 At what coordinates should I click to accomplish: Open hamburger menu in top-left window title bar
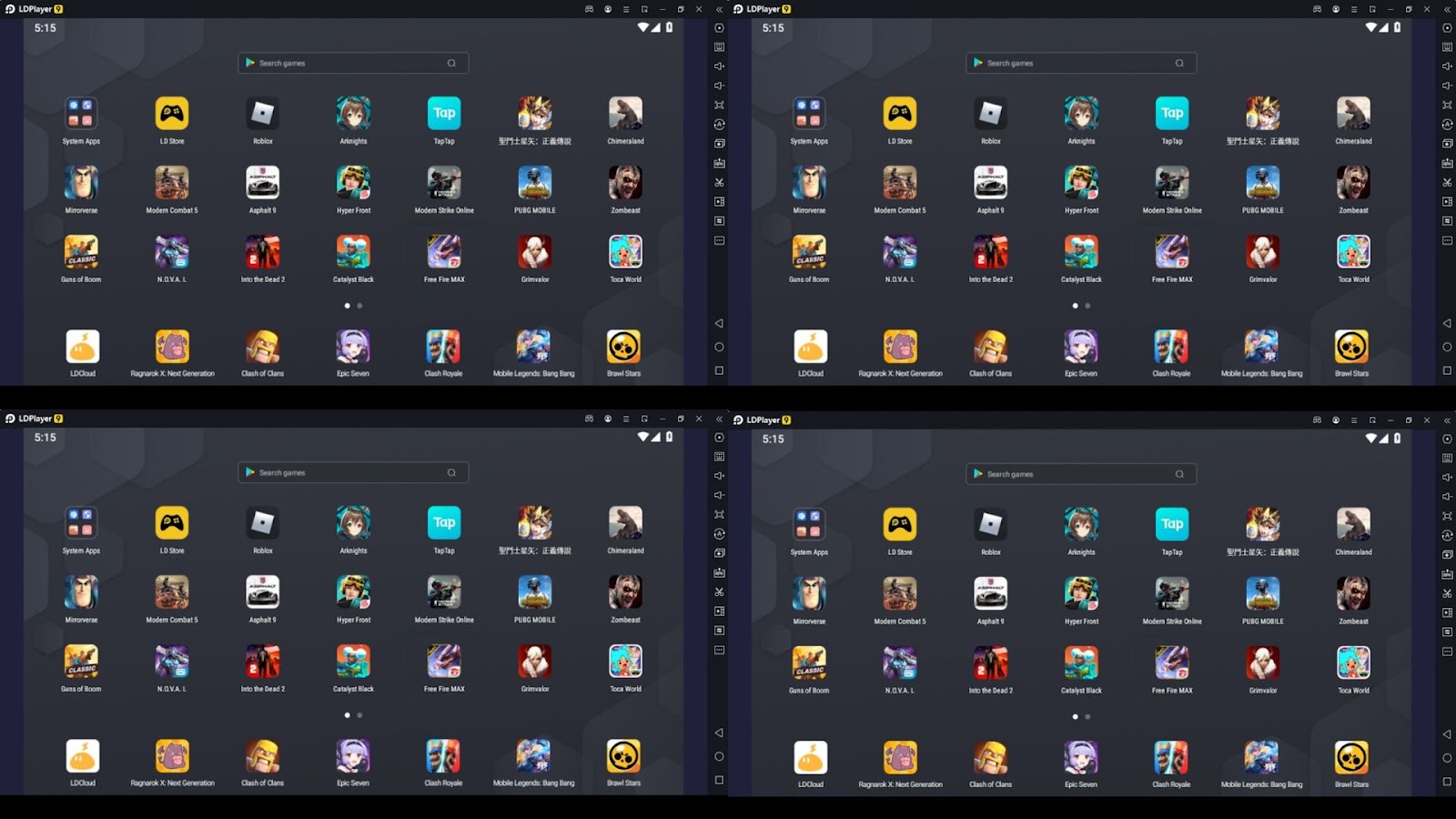pos(626,9)
